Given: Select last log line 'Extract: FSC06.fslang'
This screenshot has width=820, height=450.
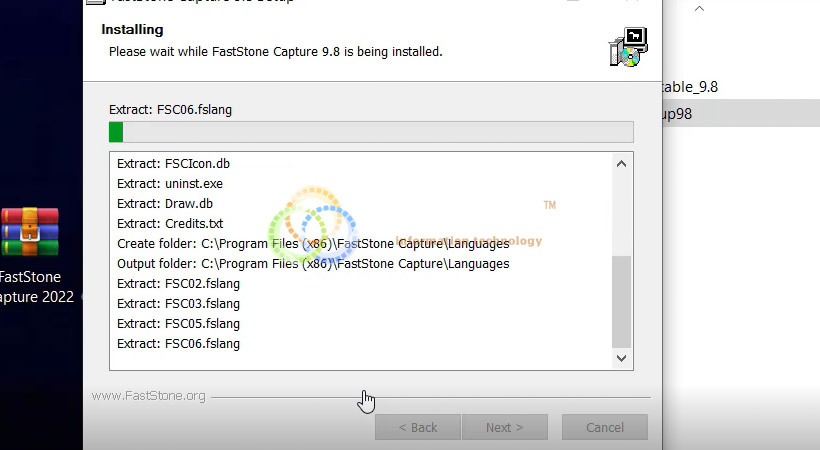Looking at the screenshot, I should [x=178, y=344].
